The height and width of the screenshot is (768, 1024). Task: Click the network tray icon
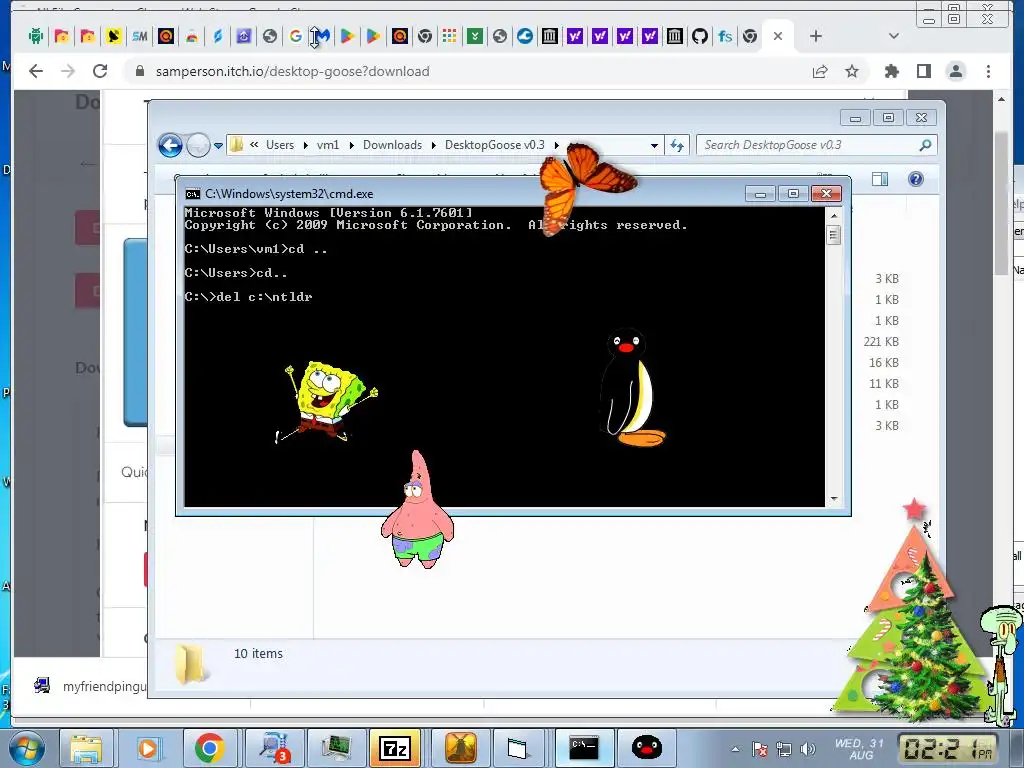click(784, 749)
